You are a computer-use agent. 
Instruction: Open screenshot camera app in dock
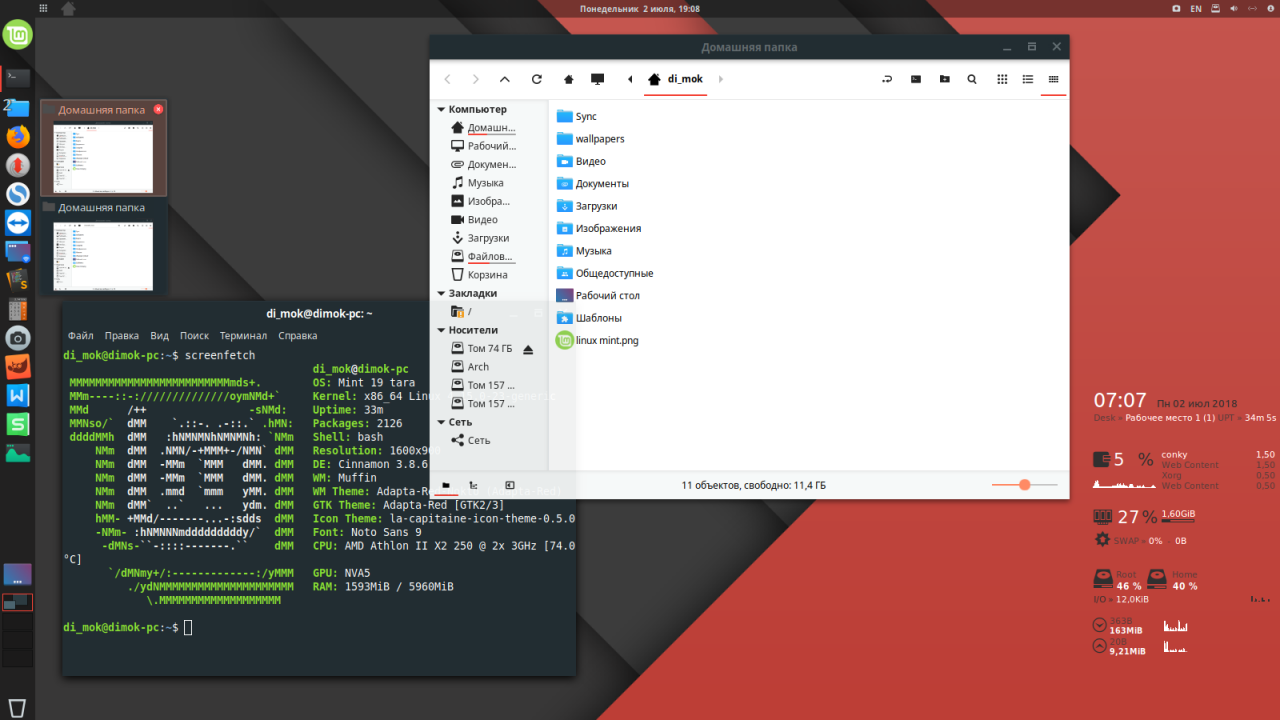tap(18, 338)
